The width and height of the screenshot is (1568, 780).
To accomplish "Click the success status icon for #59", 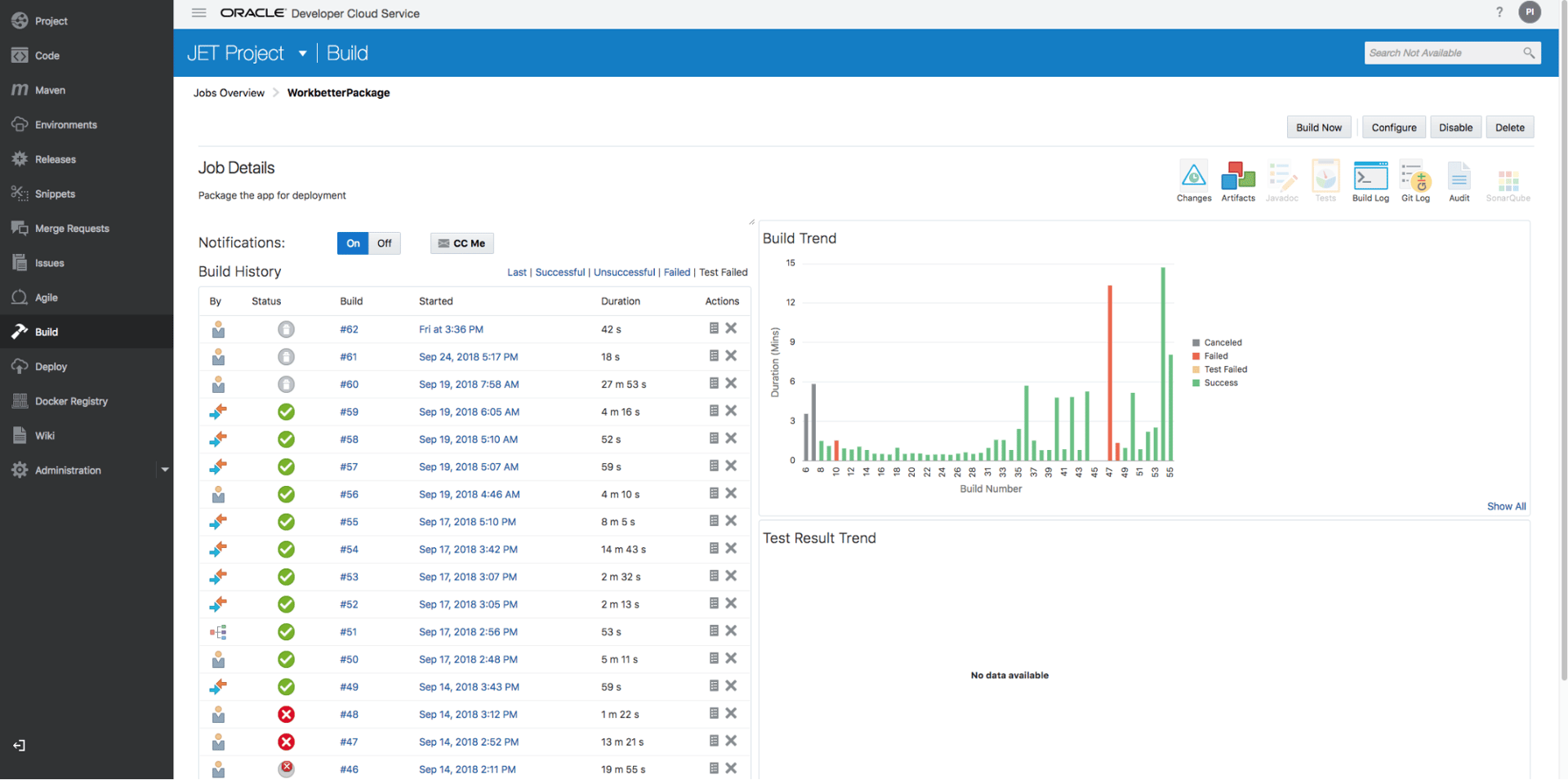I will (286, 412).
